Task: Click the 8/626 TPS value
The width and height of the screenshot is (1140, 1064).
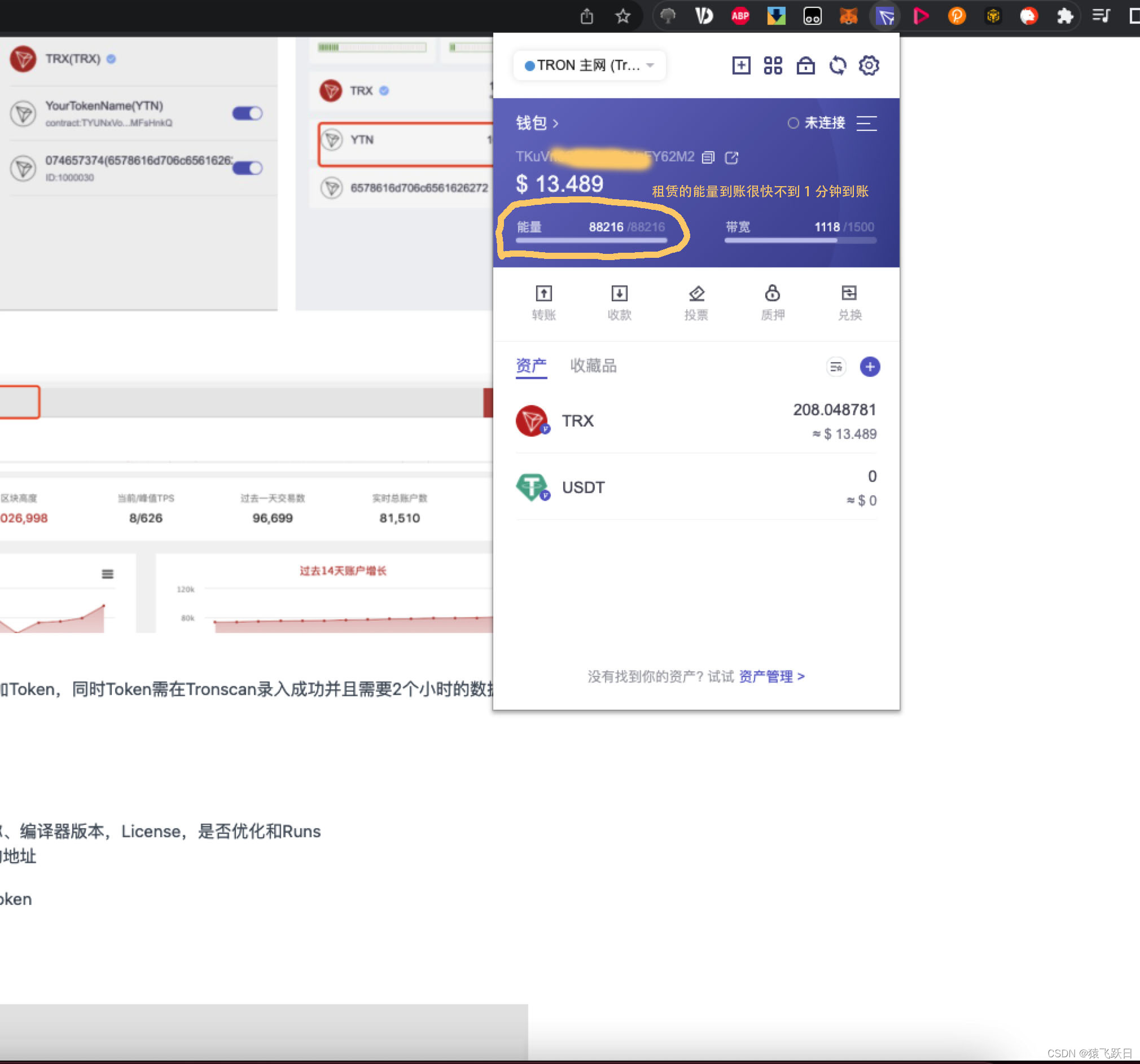Action: [x=146, y=518]
